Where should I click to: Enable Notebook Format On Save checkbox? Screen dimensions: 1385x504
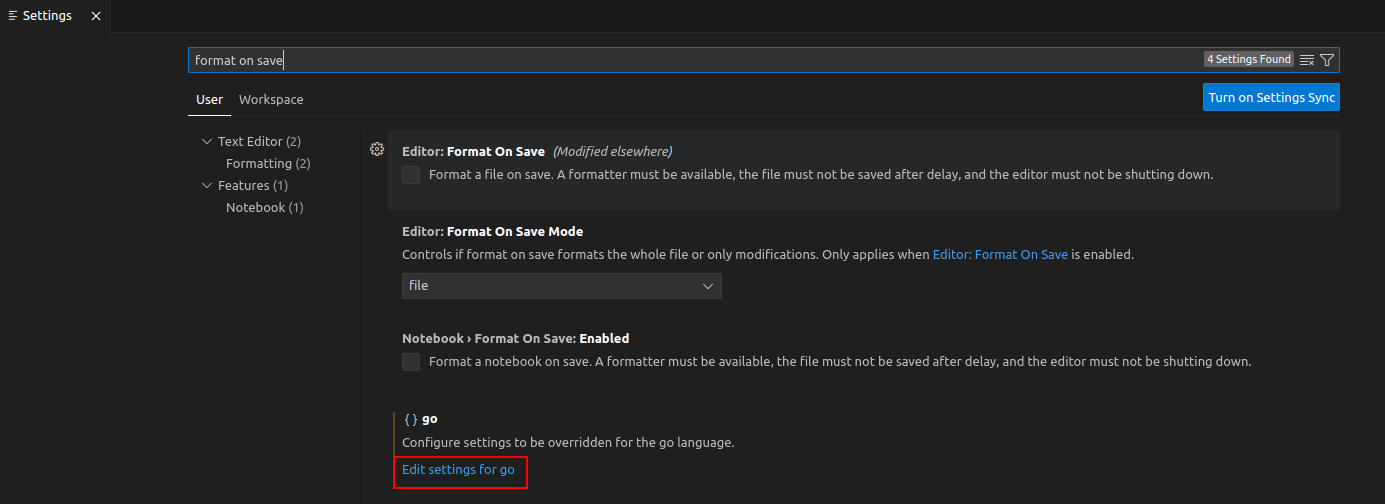[411, 362]
